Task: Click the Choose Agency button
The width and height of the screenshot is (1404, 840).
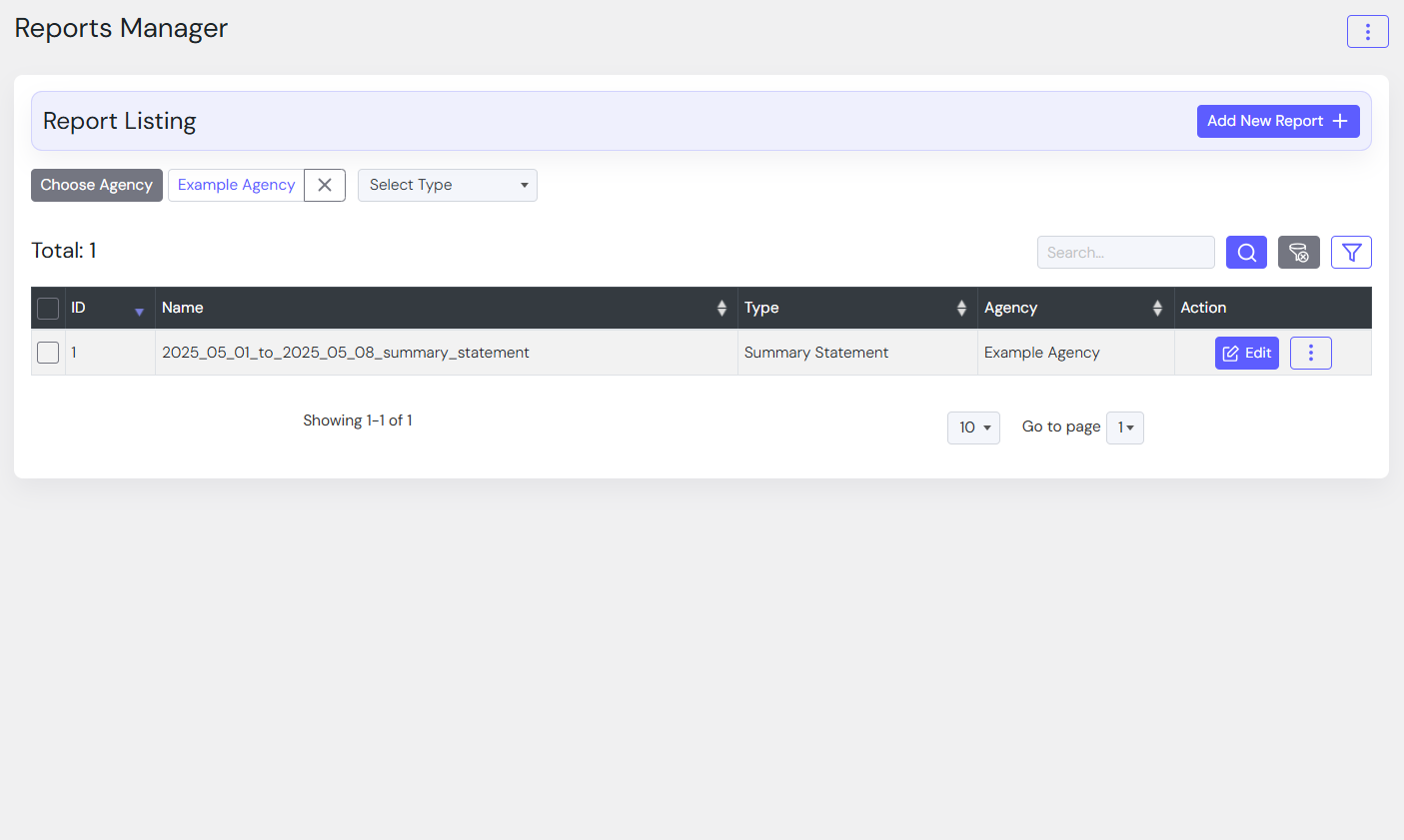Action: [x=97, y=185]
